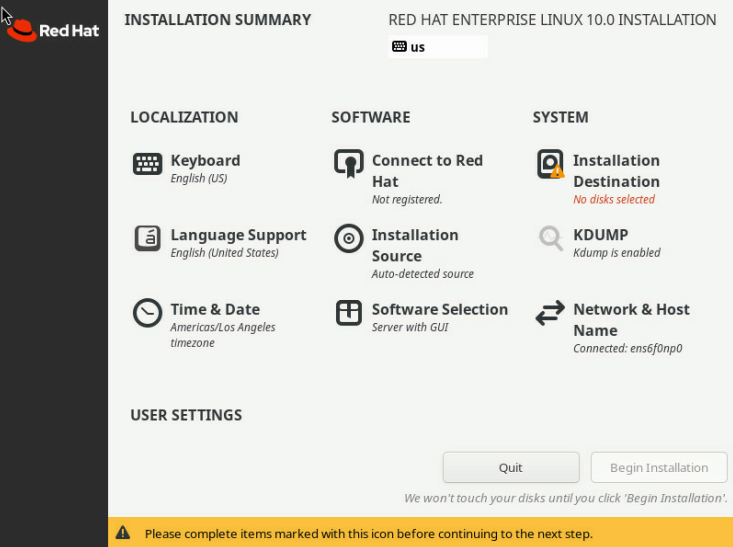Choose Software Selection
Image resolution: width=733 pixels, height=547 pixels.
440,309
